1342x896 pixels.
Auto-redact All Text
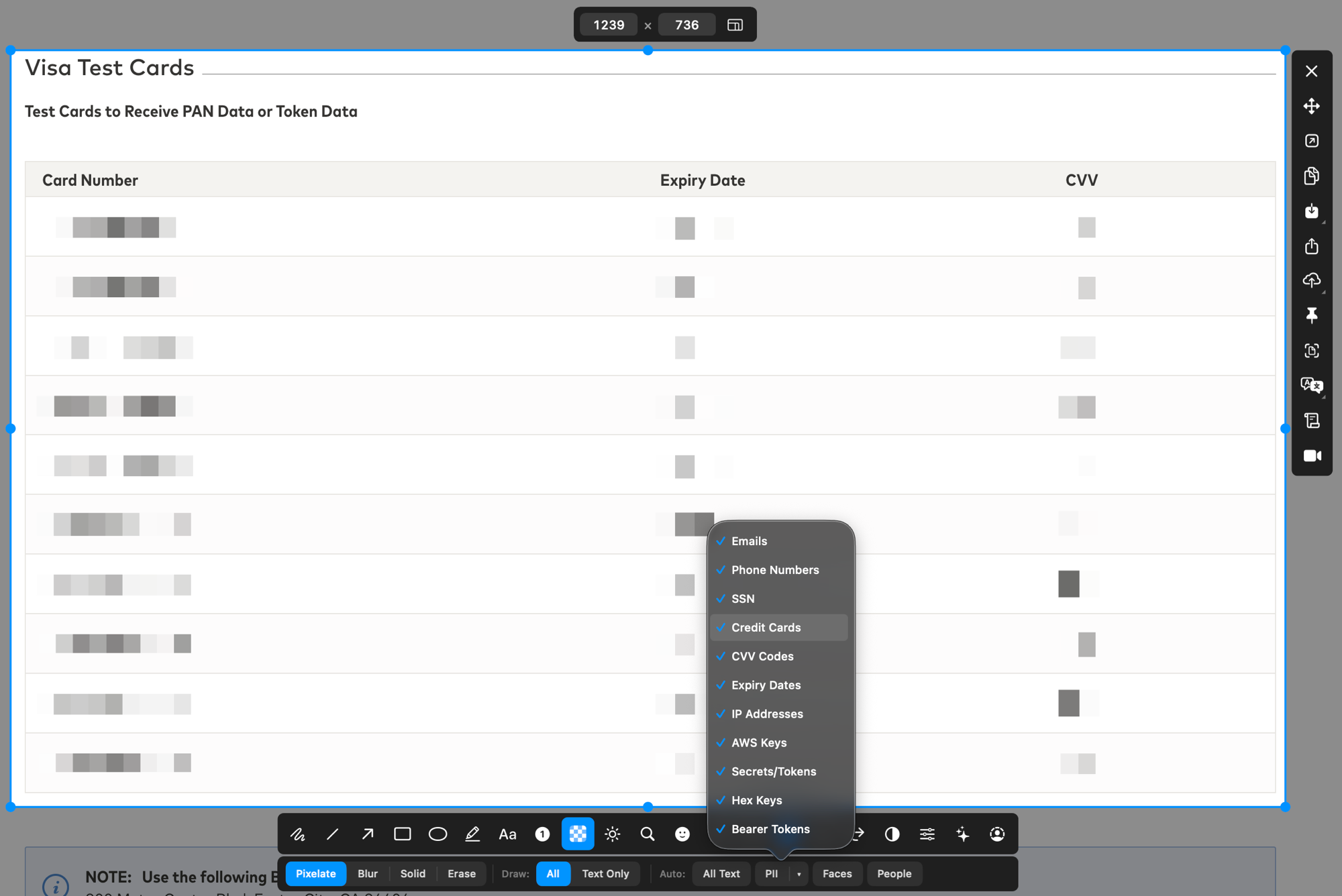[721, 874]
